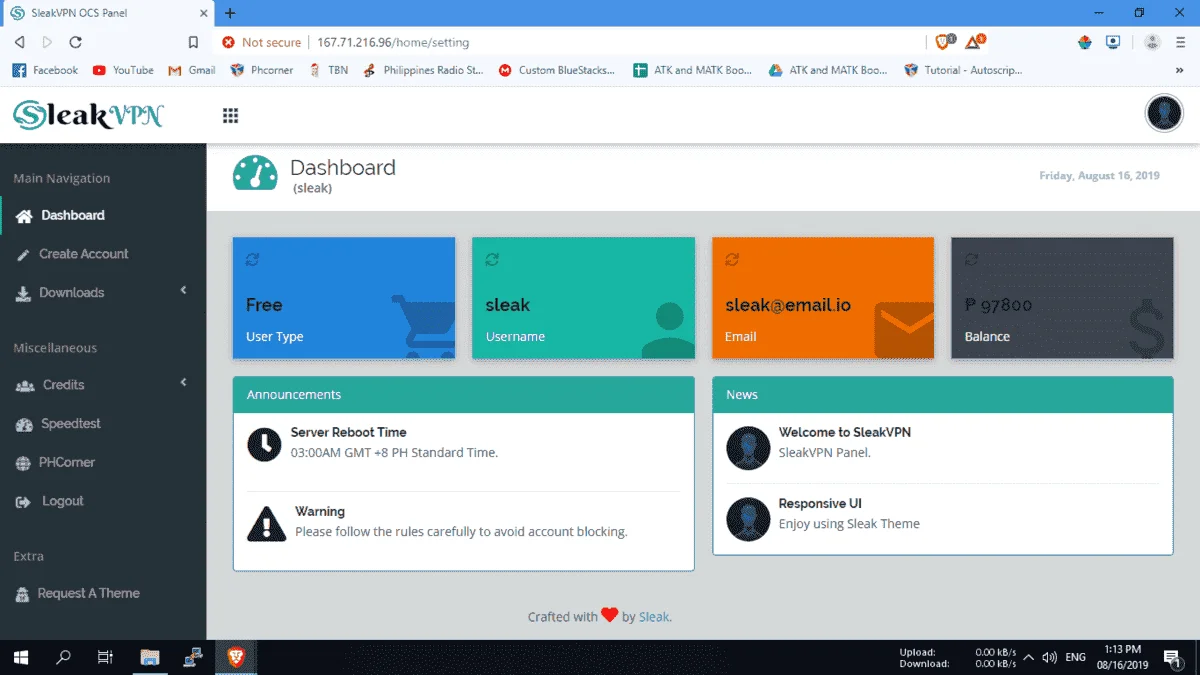Click the PHCorner globe icon
Viewport: 1200px width, 675px height.
point(24,464)
